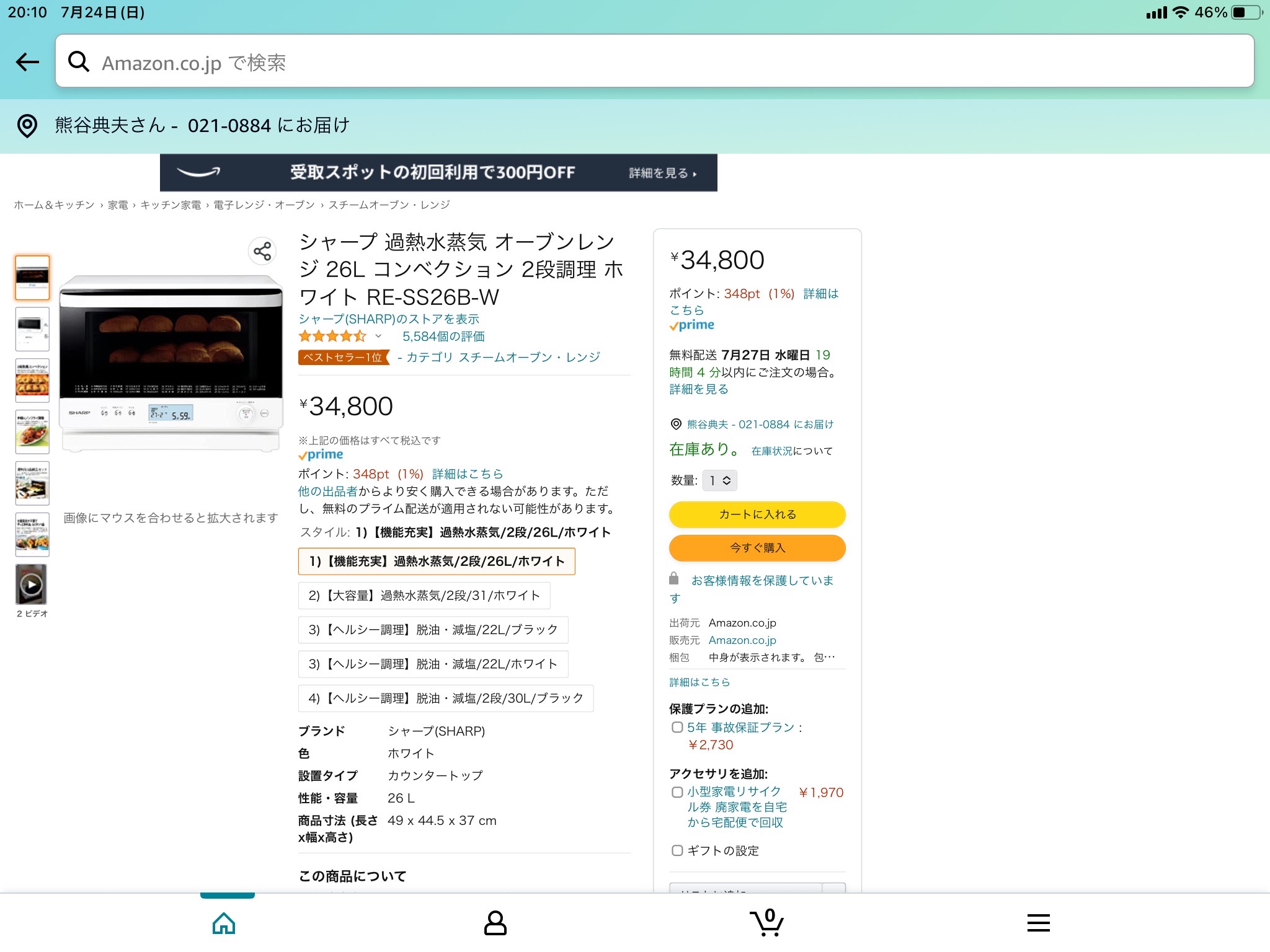Click the main oven product image
Screen dimensions: 1270x952
(171, 363)
